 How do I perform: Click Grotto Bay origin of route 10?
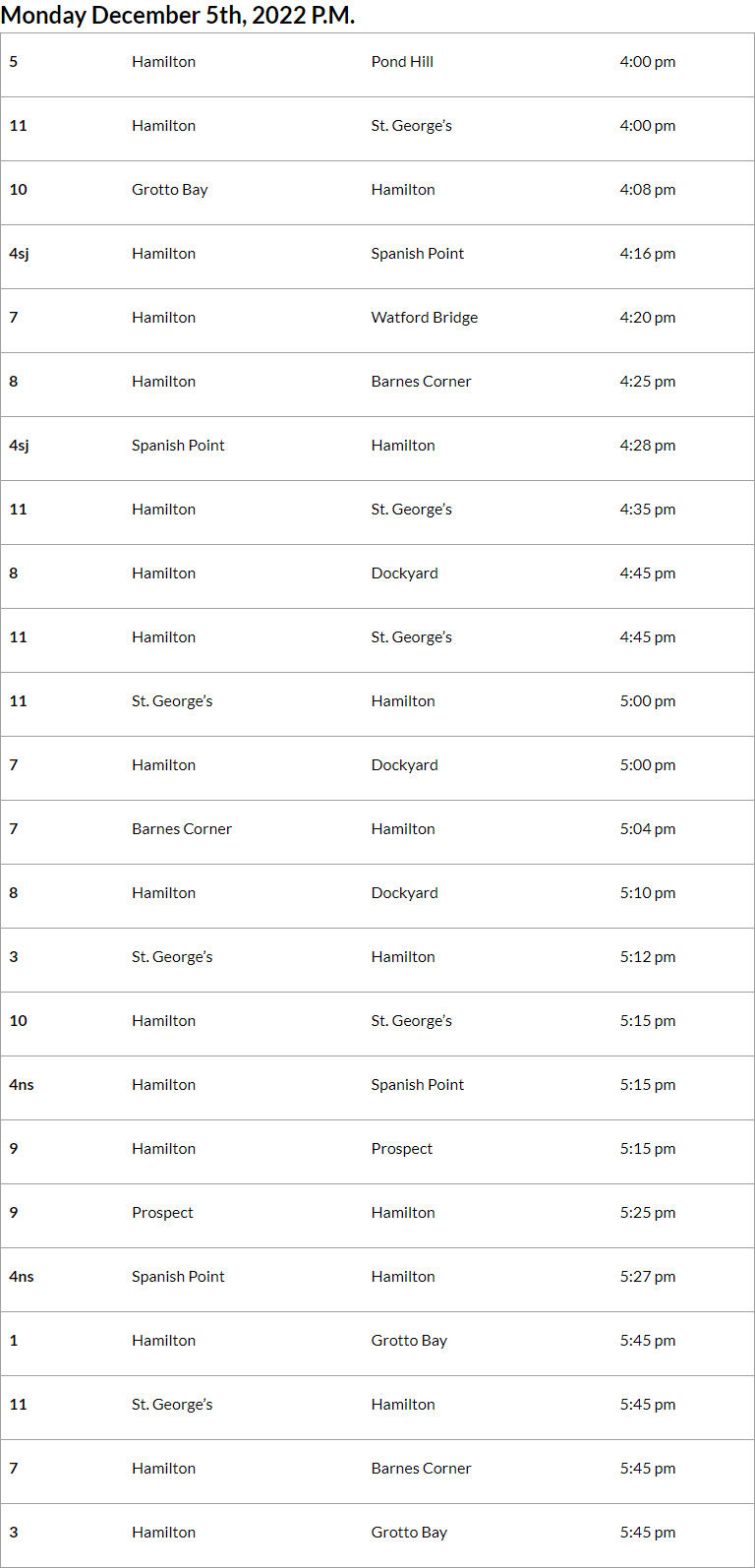[169, 190]
